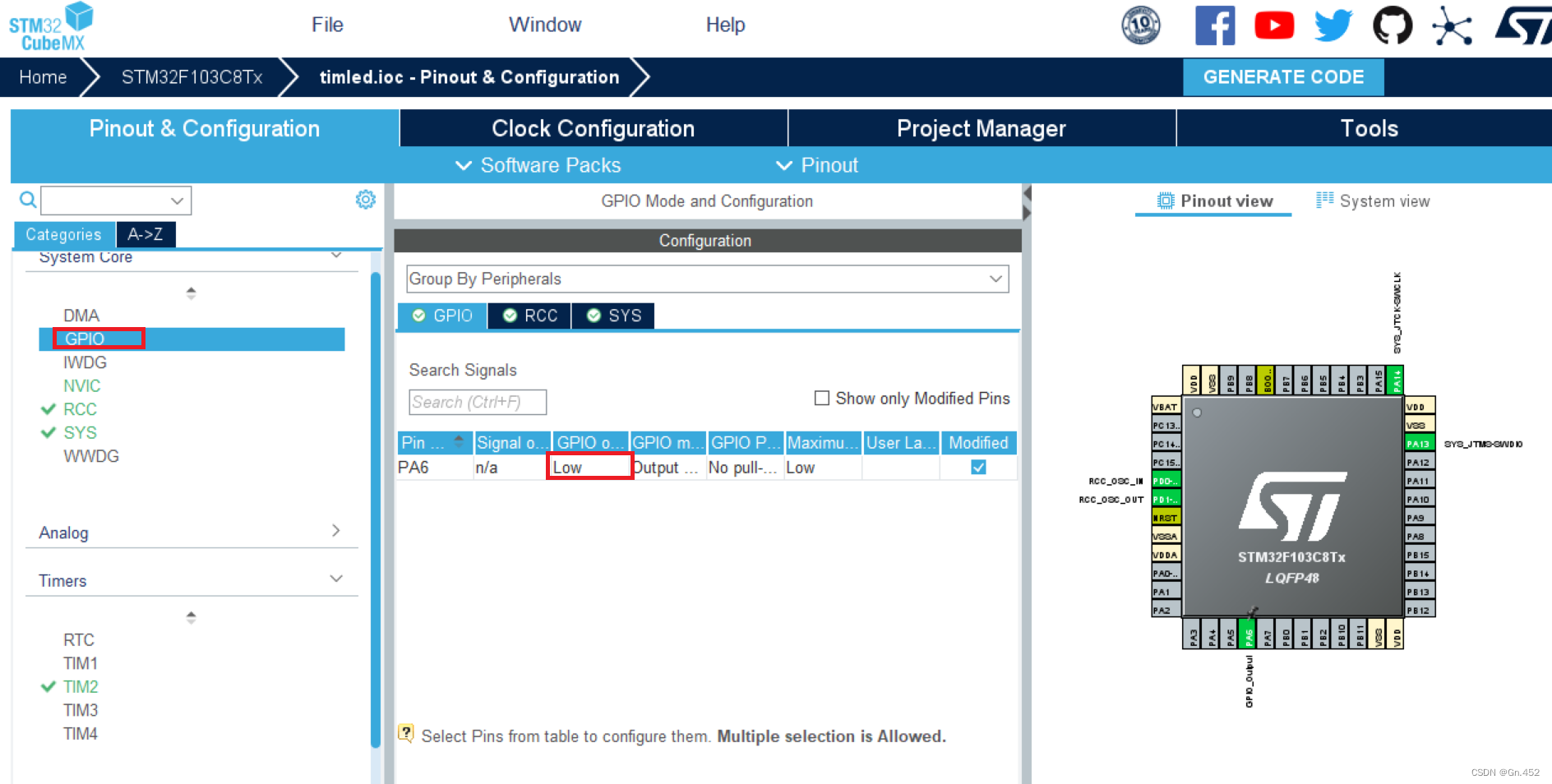The image size is (1552, 784).
Task: Collapse panel using the splitter arrow
Action: pyautogui.click(x=1027, y=193)
